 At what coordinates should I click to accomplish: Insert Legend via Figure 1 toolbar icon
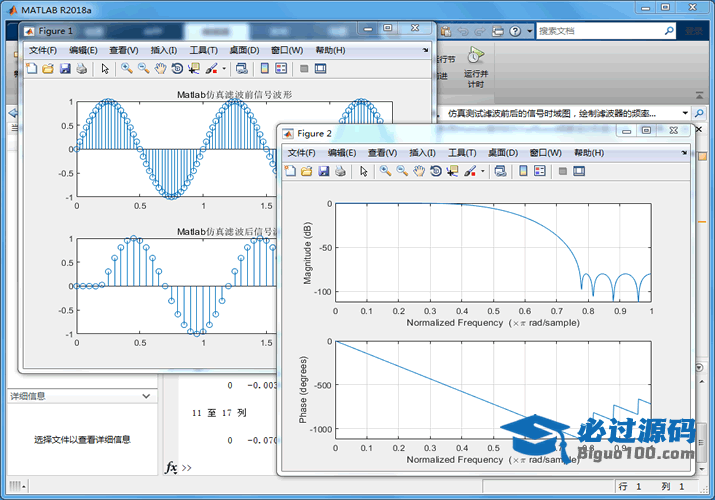[281, 69]
